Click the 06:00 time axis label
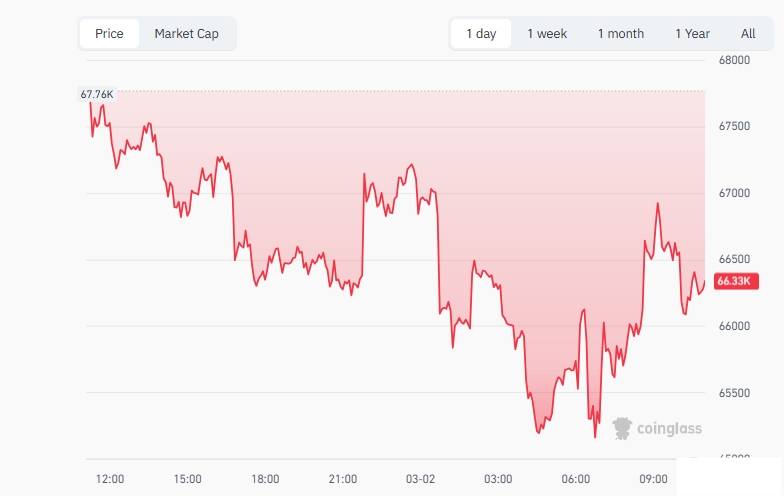 pyautogui.click(x=576, y=479)
